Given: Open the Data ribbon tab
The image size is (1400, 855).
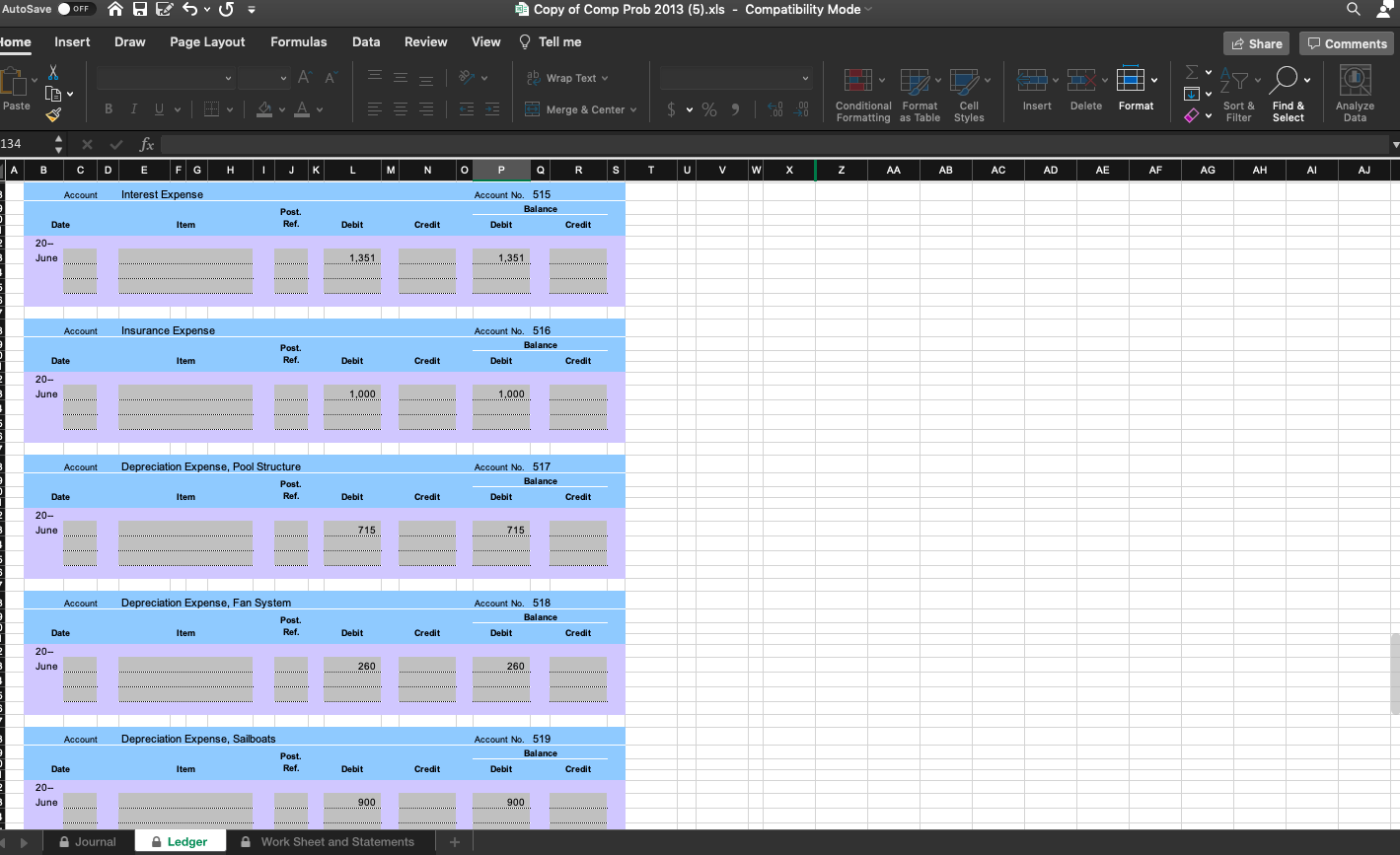Looking at the screenshot, I should click(366, 41).
